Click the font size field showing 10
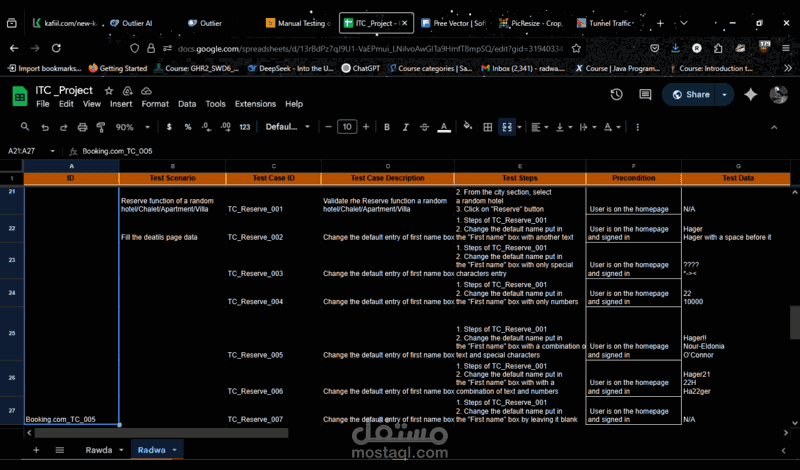The height and width of the screenshot is (470, 800). click(x=347, y=127)
